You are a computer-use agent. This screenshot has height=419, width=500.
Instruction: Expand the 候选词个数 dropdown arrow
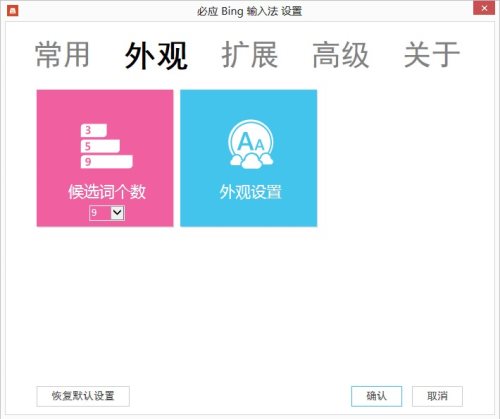click(x=117, y=212)
